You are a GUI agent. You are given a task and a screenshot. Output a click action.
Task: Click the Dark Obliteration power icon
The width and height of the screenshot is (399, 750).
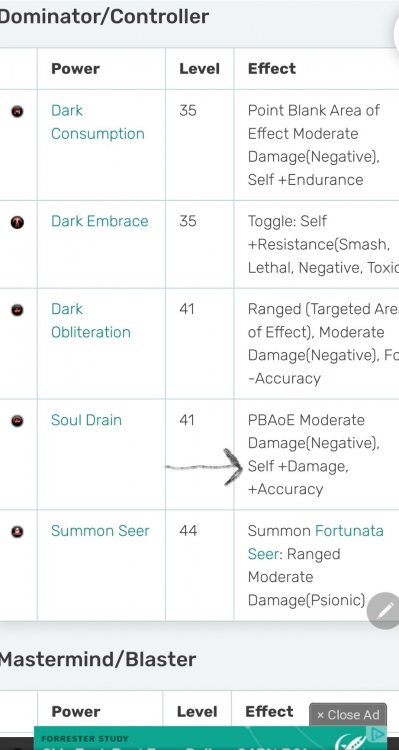coord(17,310)
